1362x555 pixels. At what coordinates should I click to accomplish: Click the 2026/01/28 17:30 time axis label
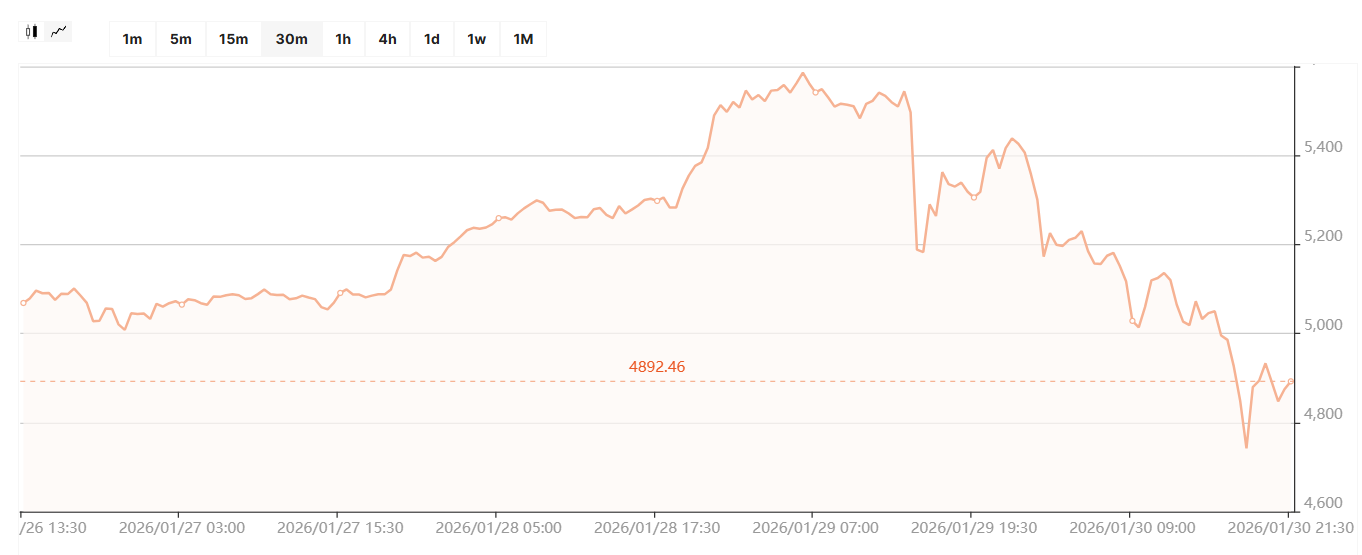(657, 527)
